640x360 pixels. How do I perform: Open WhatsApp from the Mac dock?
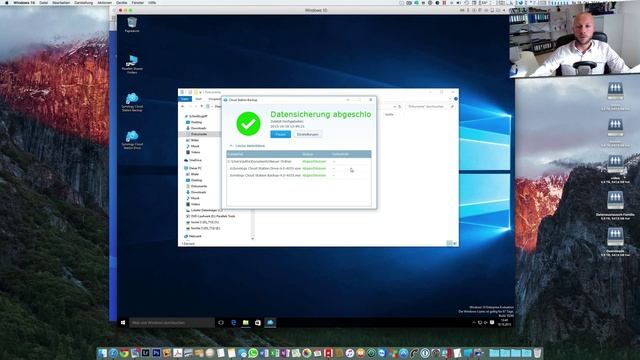(253, 353)
